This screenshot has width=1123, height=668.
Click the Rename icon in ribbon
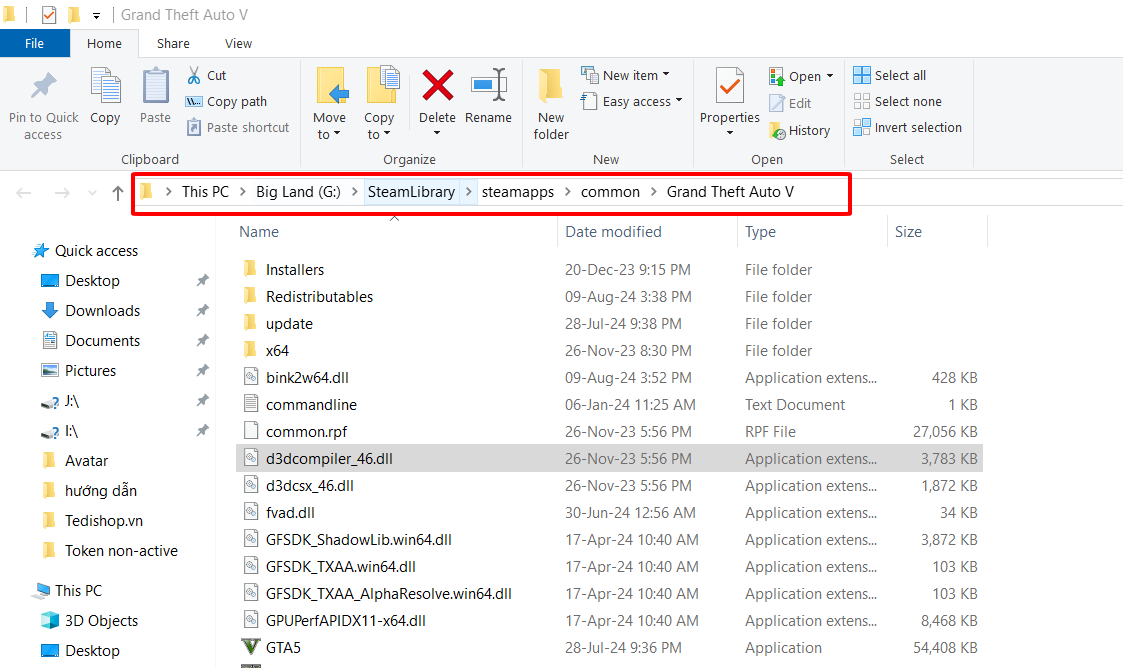(488, 86)
